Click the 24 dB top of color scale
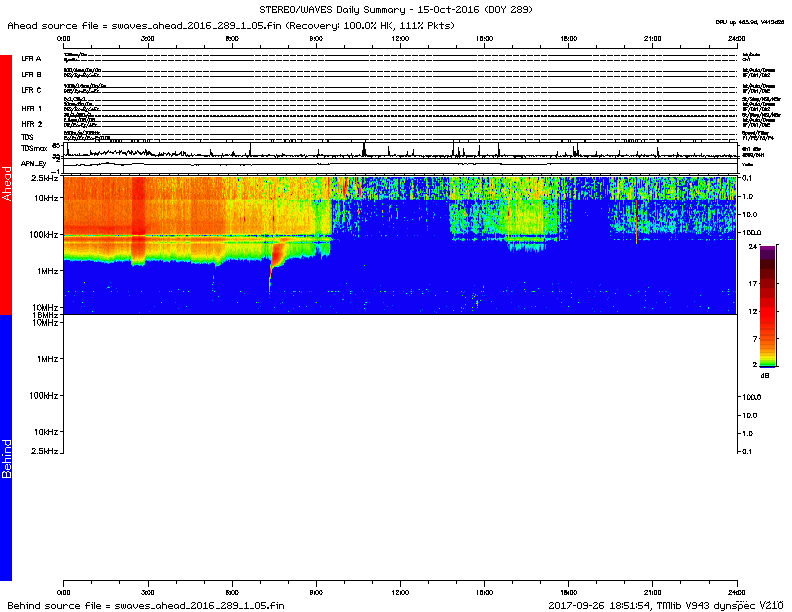 pyautogui.click(x=765, y=245)
